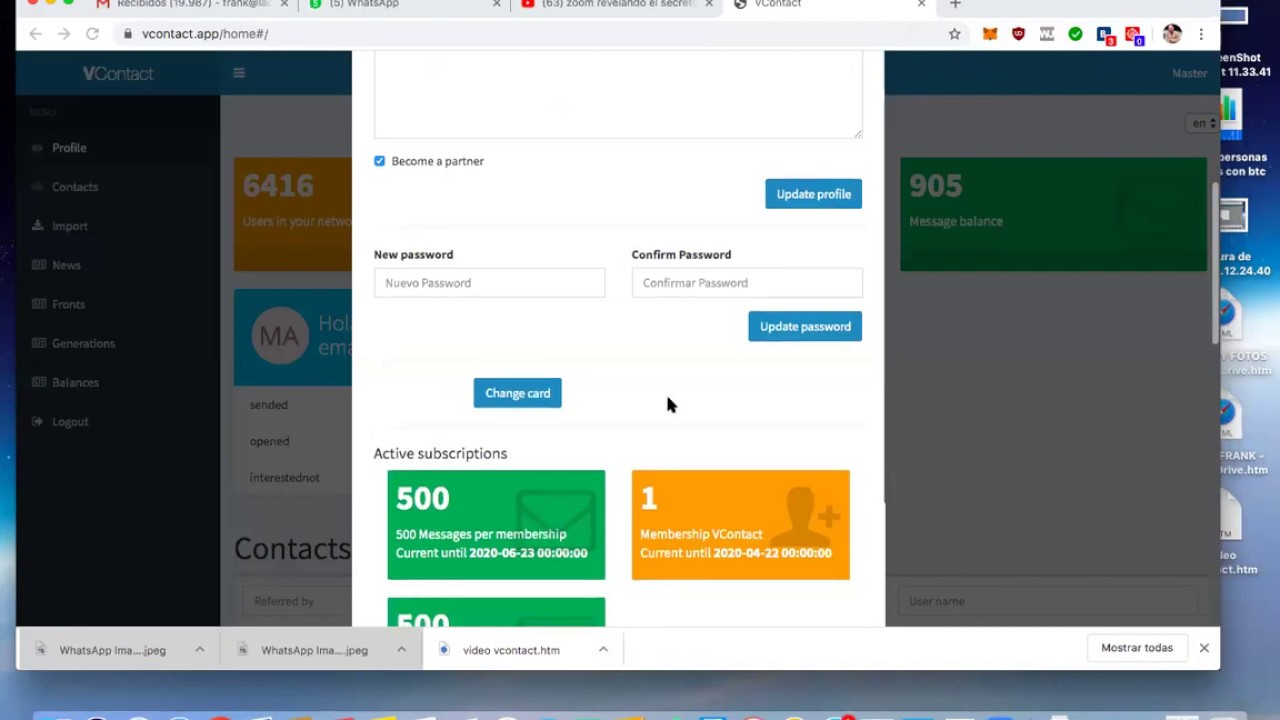
Task: Click Mostrar todas in downloads bar
Action: 1137,648
